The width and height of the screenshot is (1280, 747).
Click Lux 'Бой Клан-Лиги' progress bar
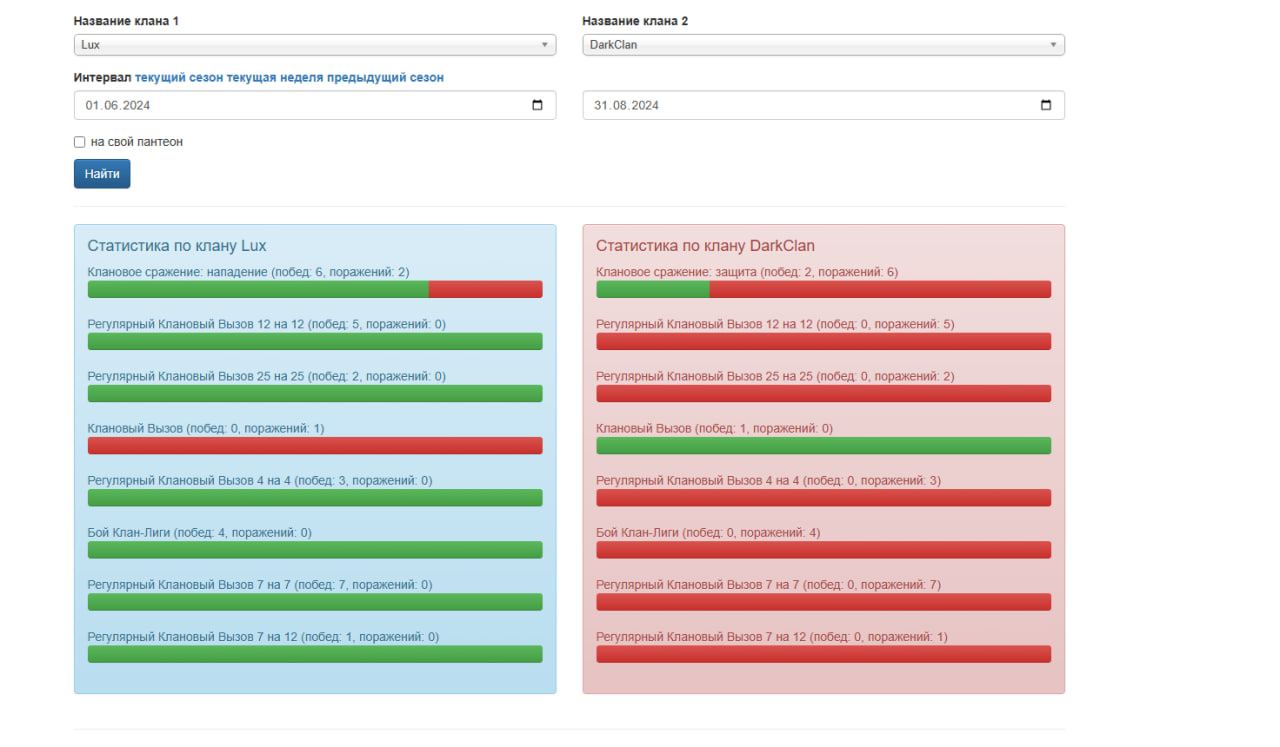pyautogui.click(x=315, y=549)
